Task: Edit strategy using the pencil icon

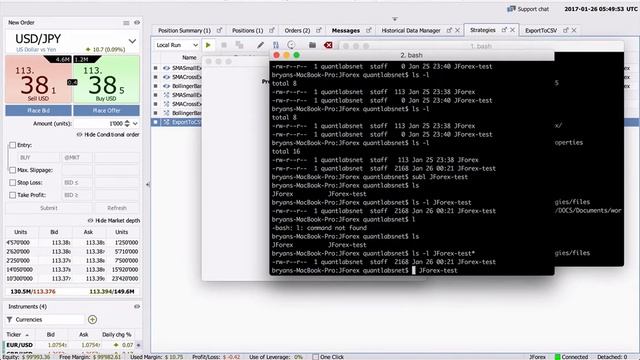Action: (260, 45)
